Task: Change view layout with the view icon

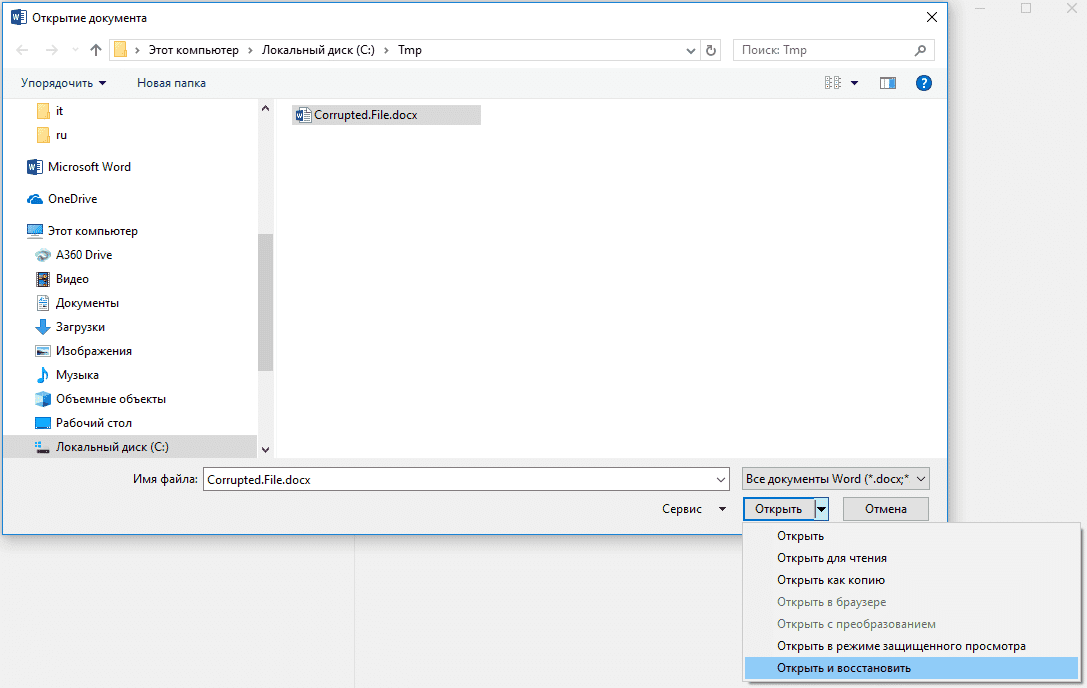Action: (x=833, y=83)
